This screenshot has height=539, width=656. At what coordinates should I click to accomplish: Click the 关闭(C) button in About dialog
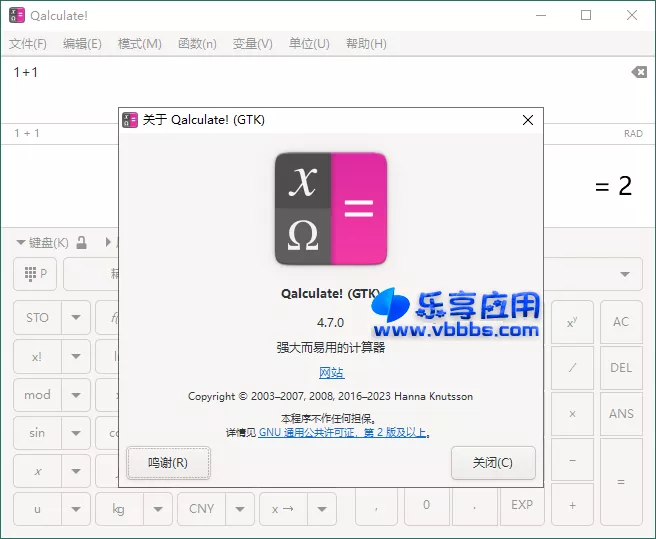493,463
